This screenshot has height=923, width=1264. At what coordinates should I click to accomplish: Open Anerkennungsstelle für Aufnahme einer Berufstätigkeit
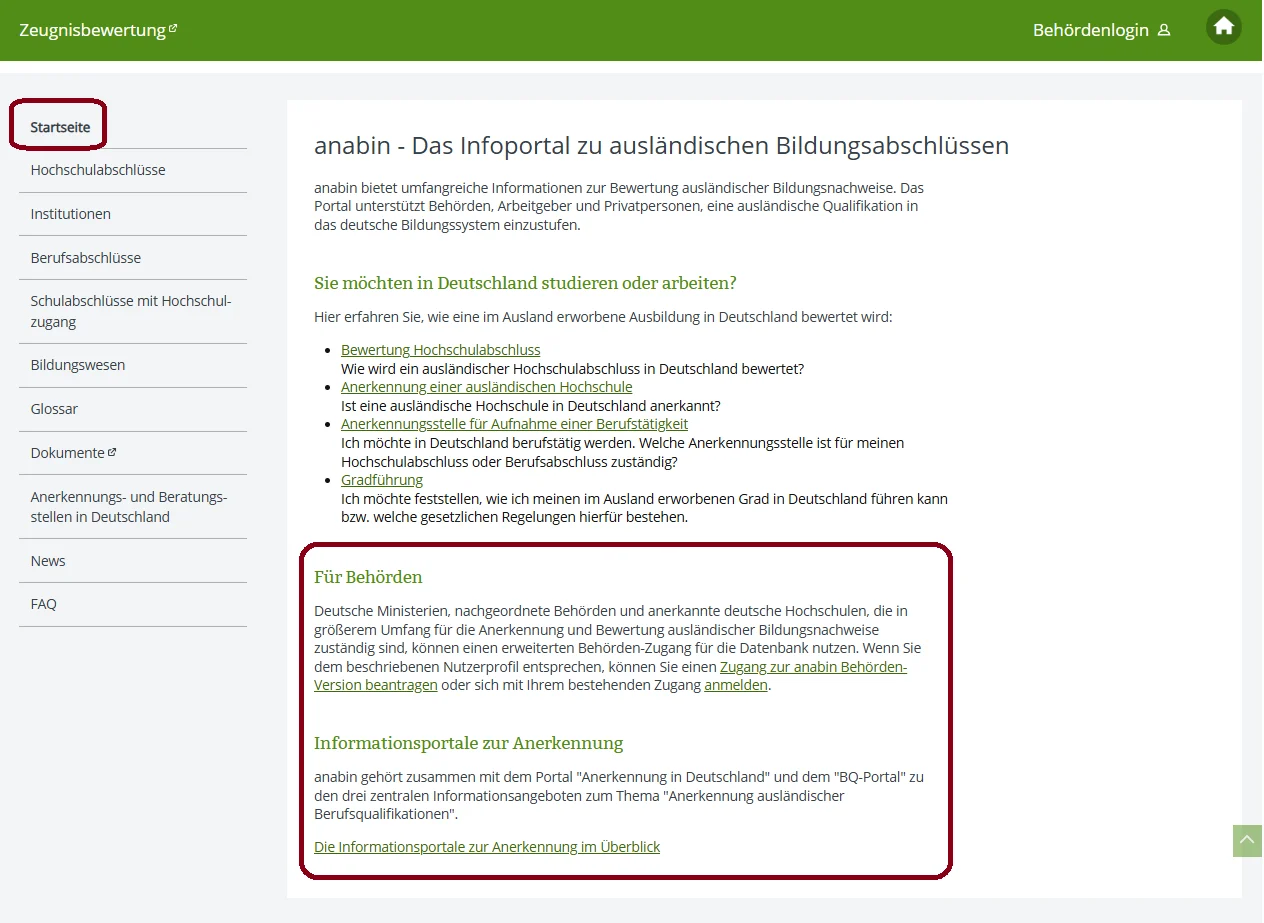pyautogui.click(x=514, y=424)
